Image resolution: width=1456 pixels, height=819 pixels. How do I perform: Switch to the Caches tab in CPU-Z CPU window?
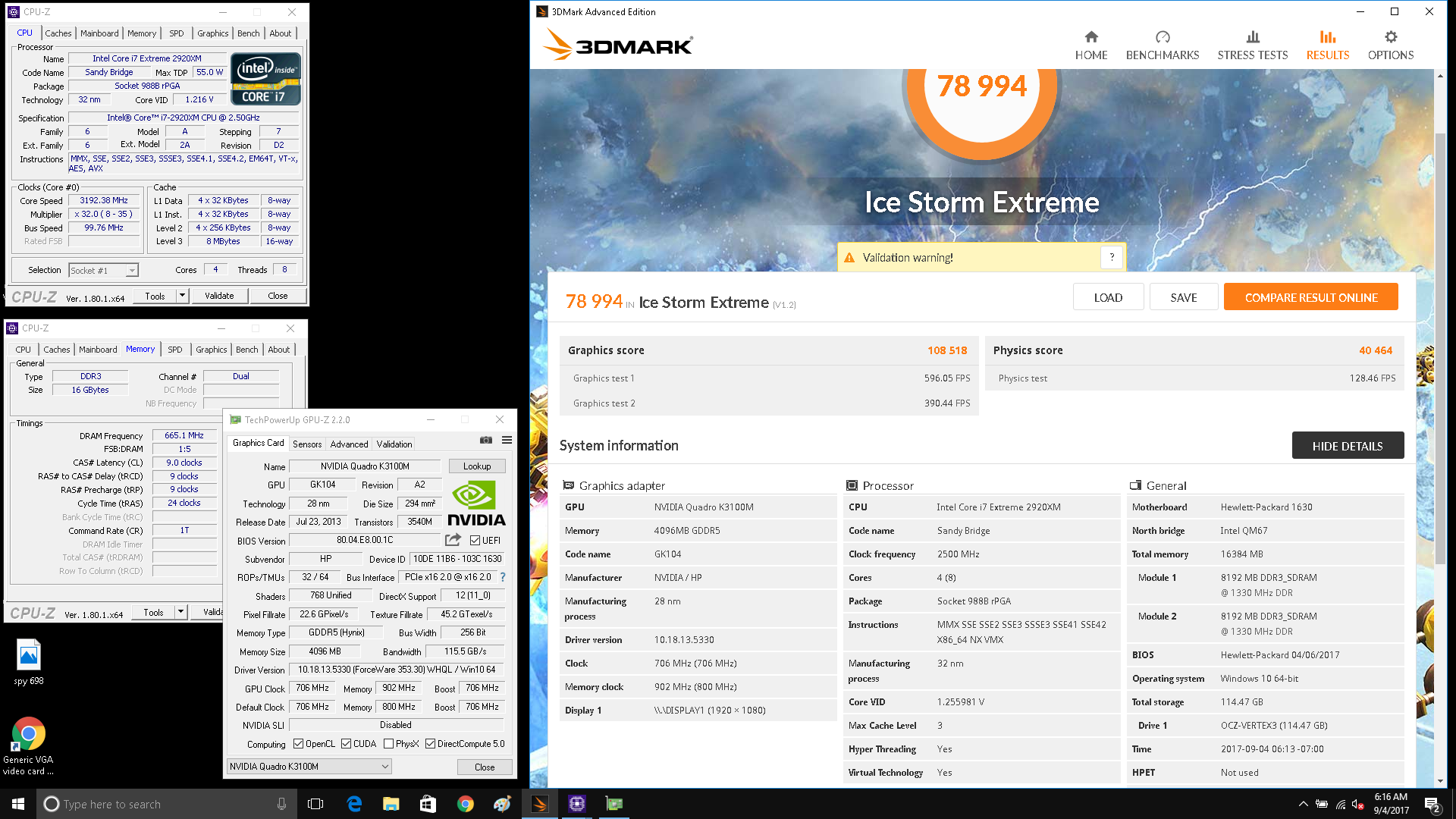coord(58,33)
